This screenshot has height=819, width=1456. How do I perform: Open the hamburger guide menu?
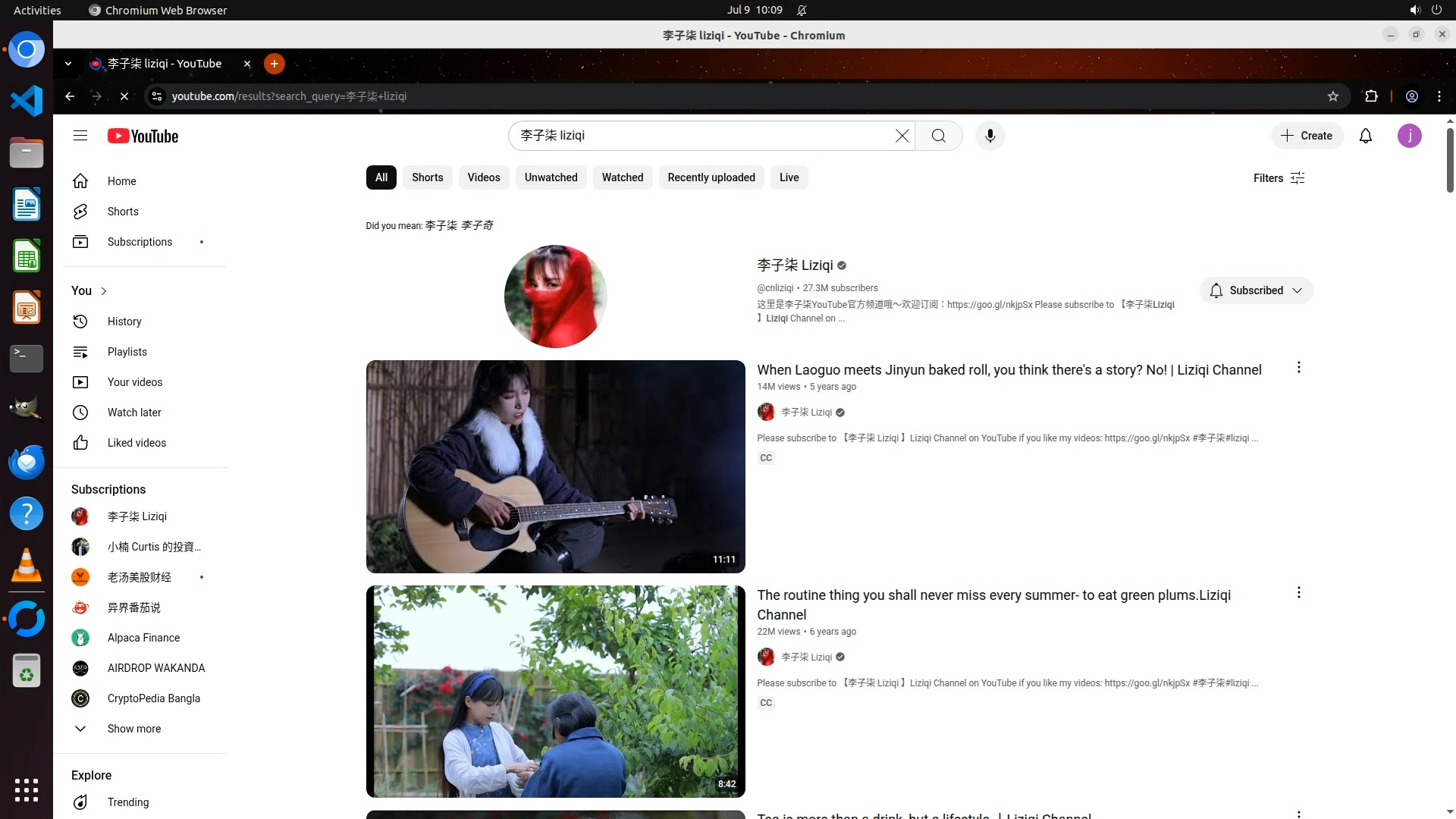[80, 136]
